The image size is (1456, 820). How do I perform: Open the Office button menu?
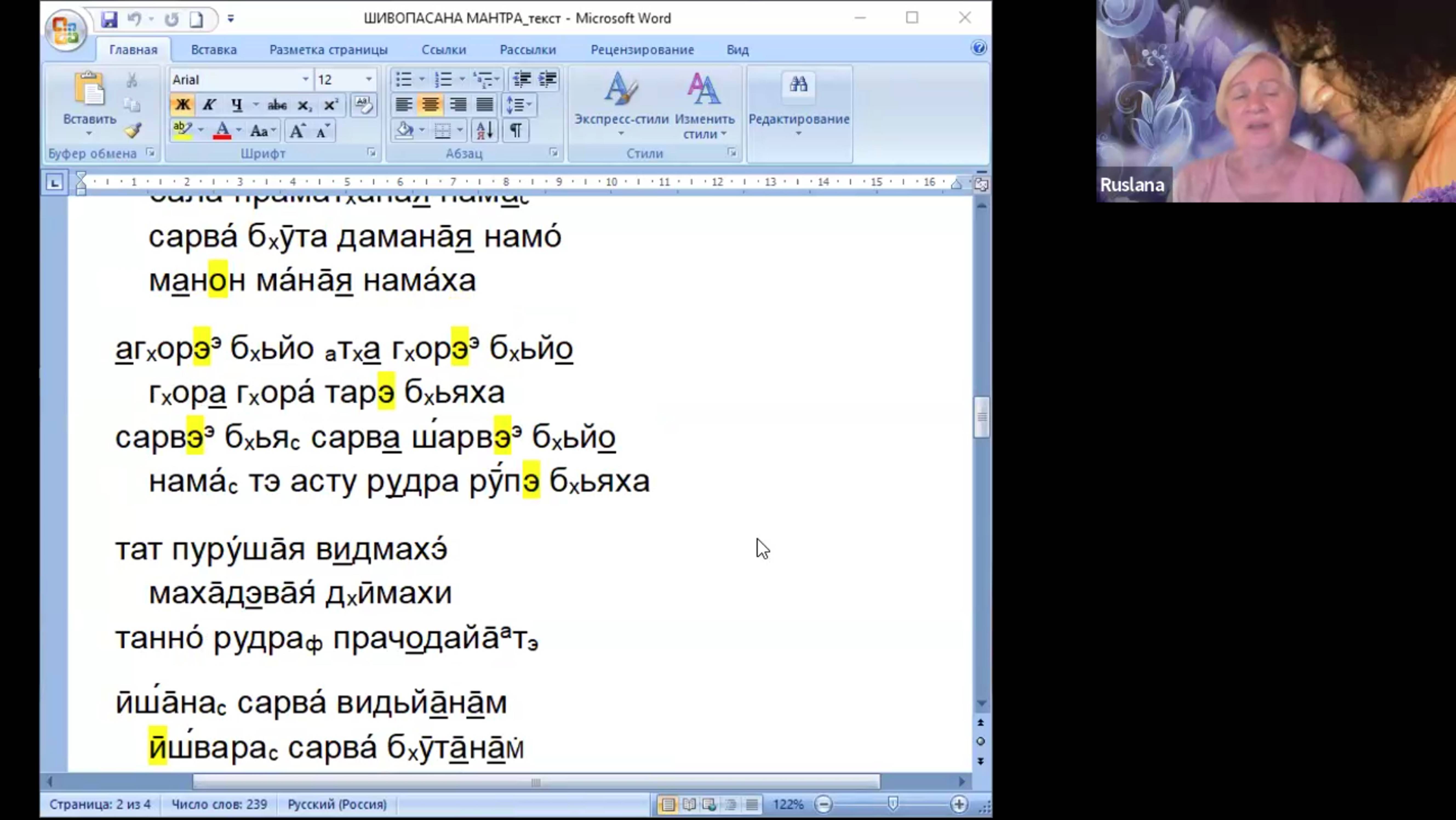coord(65,29)
